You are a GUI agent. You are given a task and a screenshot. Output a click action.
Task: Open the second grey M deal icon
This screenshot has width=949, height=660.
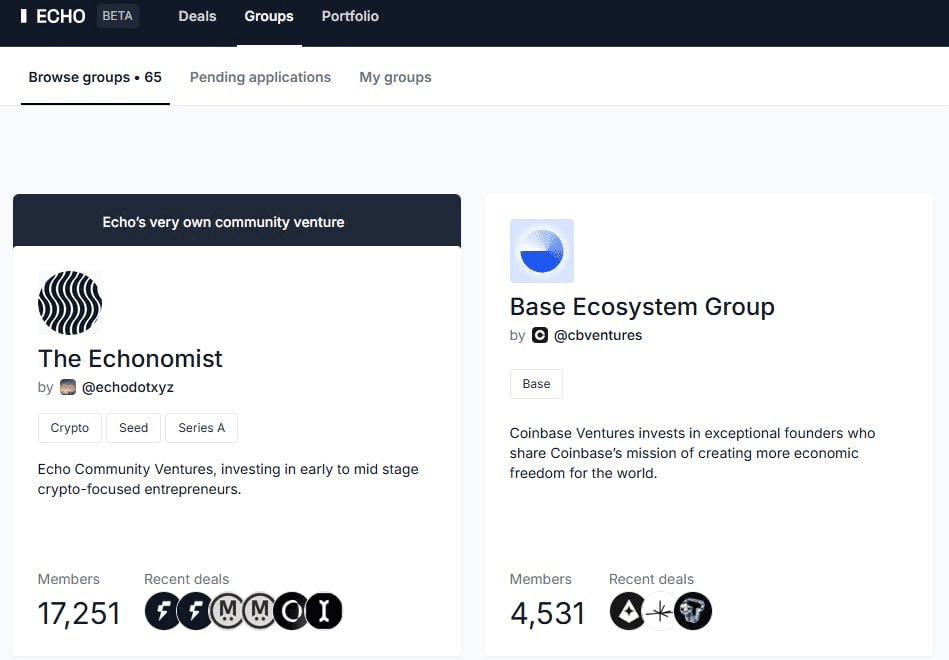[260, 611]
